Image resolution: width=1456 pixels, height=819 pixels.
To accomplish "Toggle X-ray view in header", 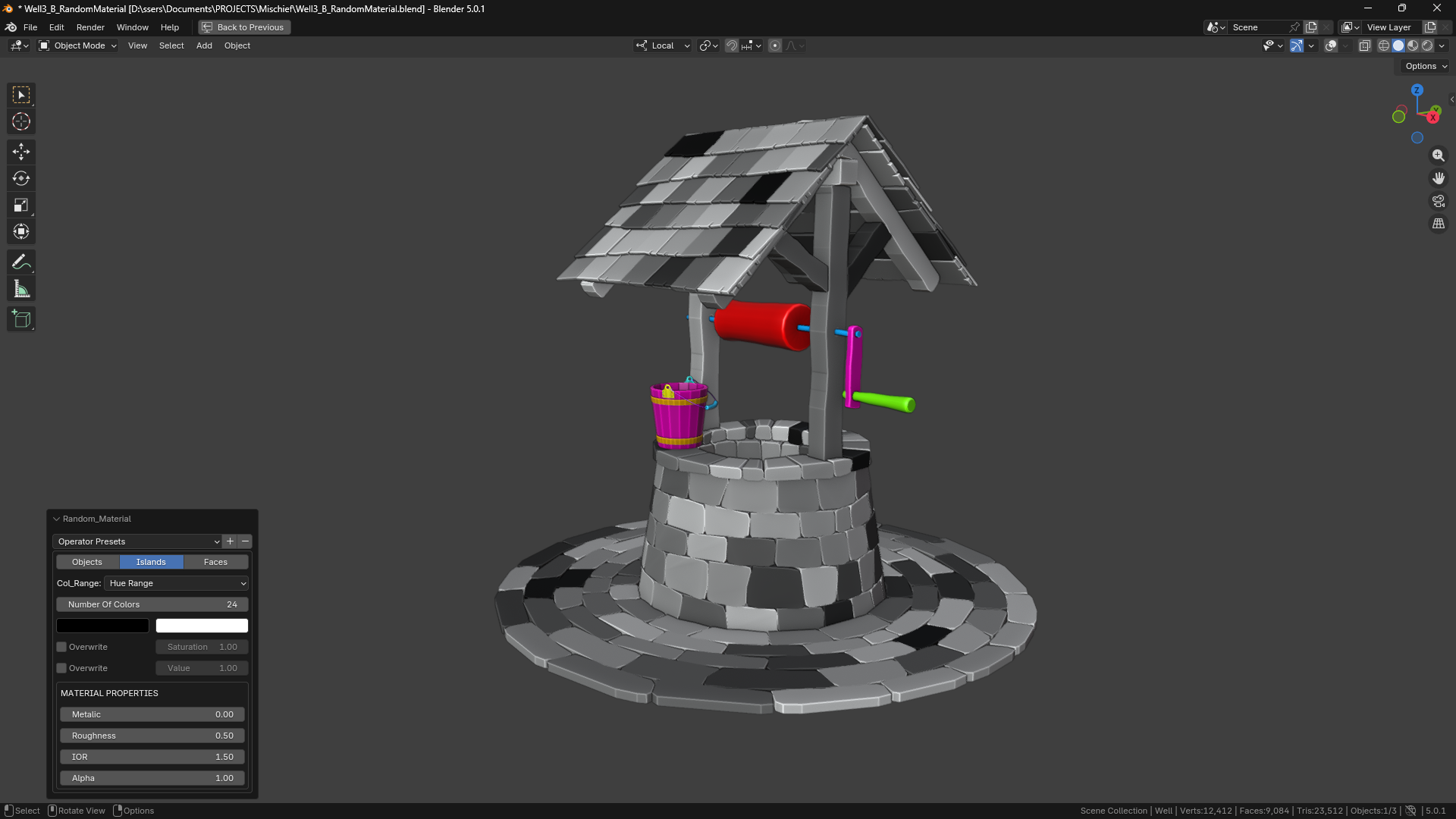I will tap(1364, 45).
